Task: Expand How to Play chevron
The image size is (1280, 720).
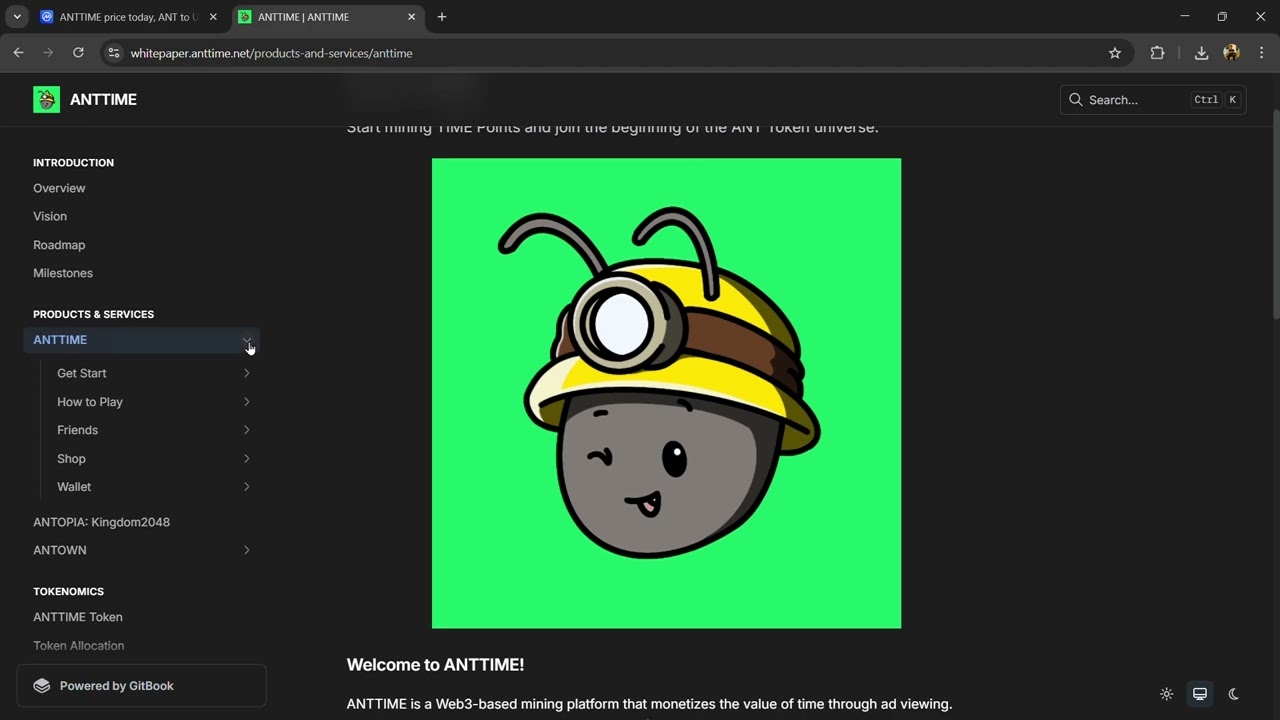Action: 246,402
